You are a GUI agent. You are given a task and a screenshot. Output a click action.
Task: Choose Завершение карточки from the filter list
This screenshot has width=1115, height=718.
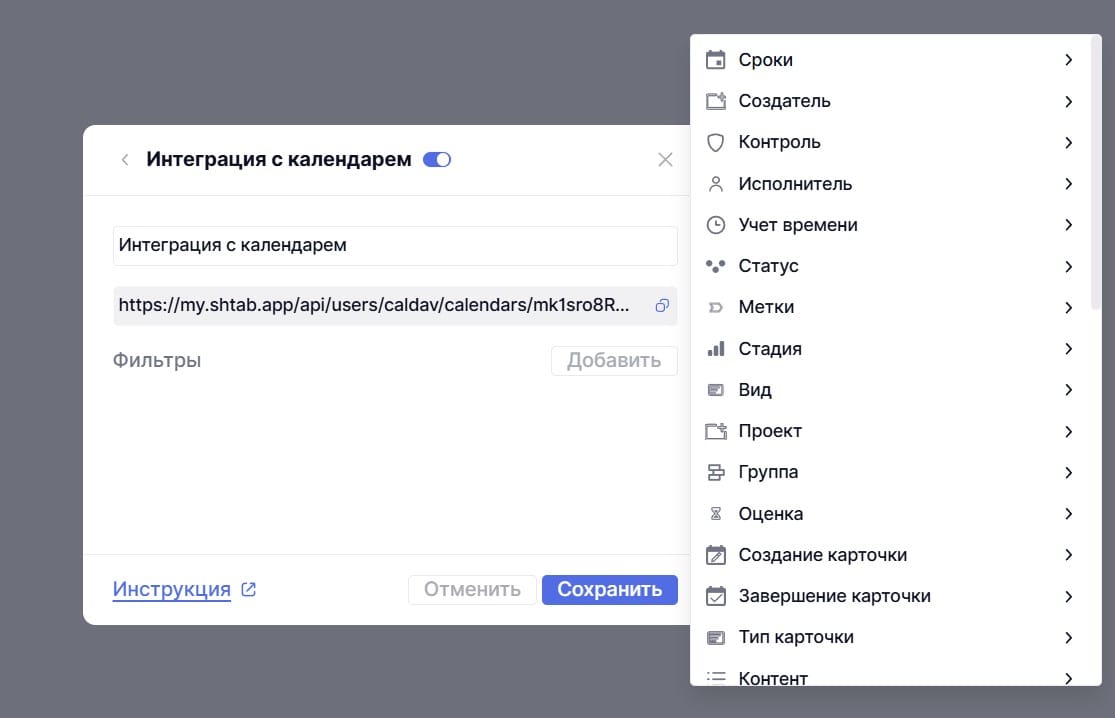tap(834, 596)
